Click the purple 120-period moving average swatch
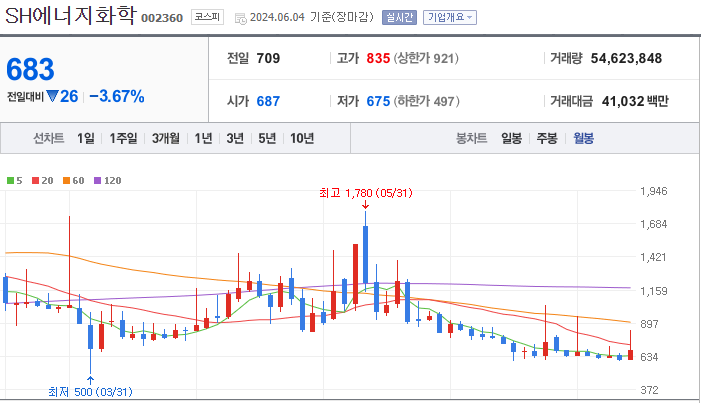Image resolution: width=701 pixels, height=403 pixels. coord(97,181)
